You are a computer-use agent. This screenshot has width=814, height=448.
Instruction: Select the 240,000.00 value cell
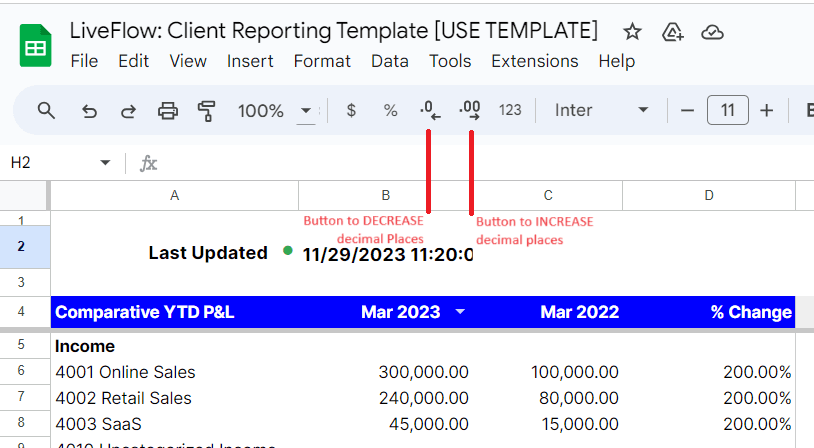[386, 398]
